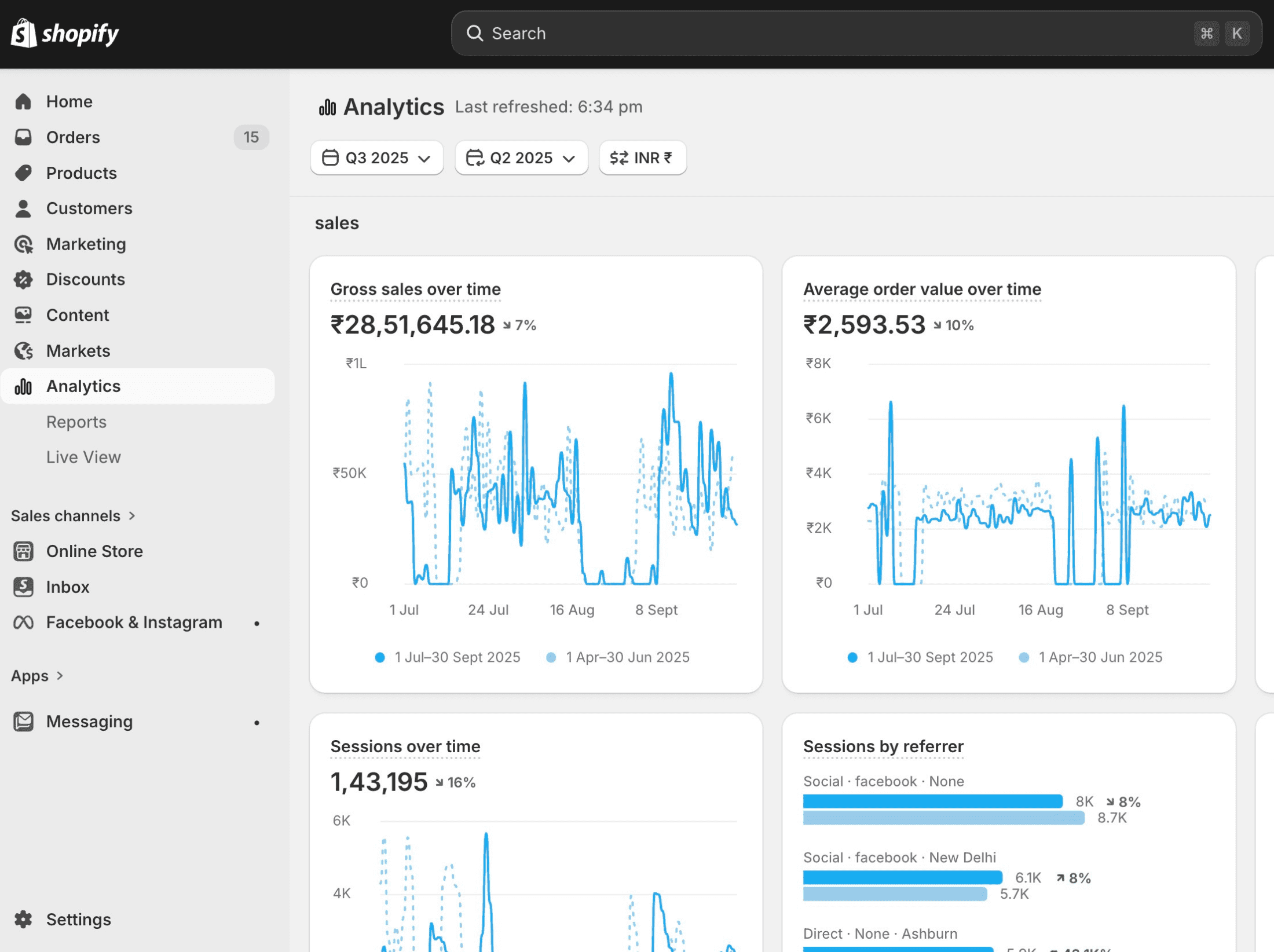Click the INR ₹ currency button
The height and width of the screenshot is (952, 1274).
pos(642,158)
